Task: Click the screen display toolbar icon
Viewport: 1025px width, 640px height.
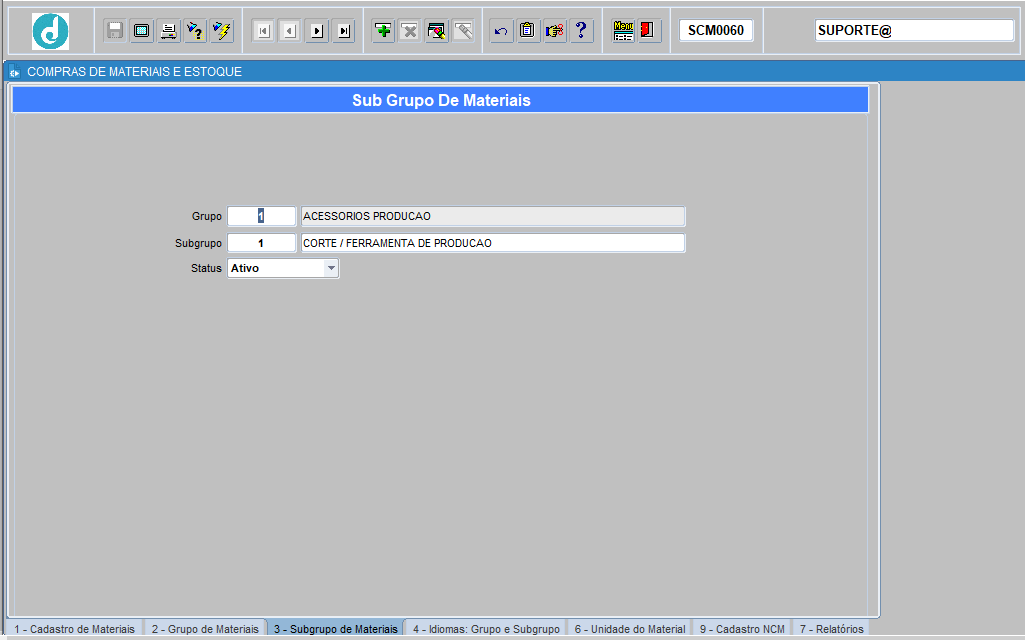Action: click(142, 31)
